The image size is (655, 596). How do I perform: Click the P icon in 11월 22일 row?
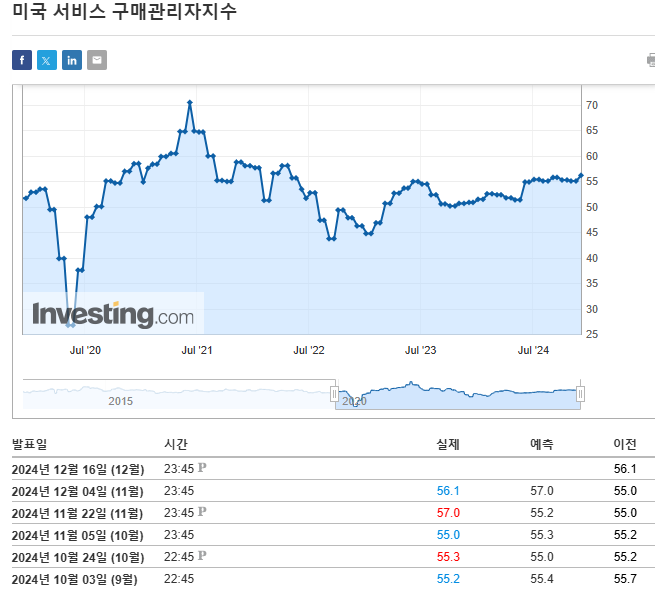[202, 512]
